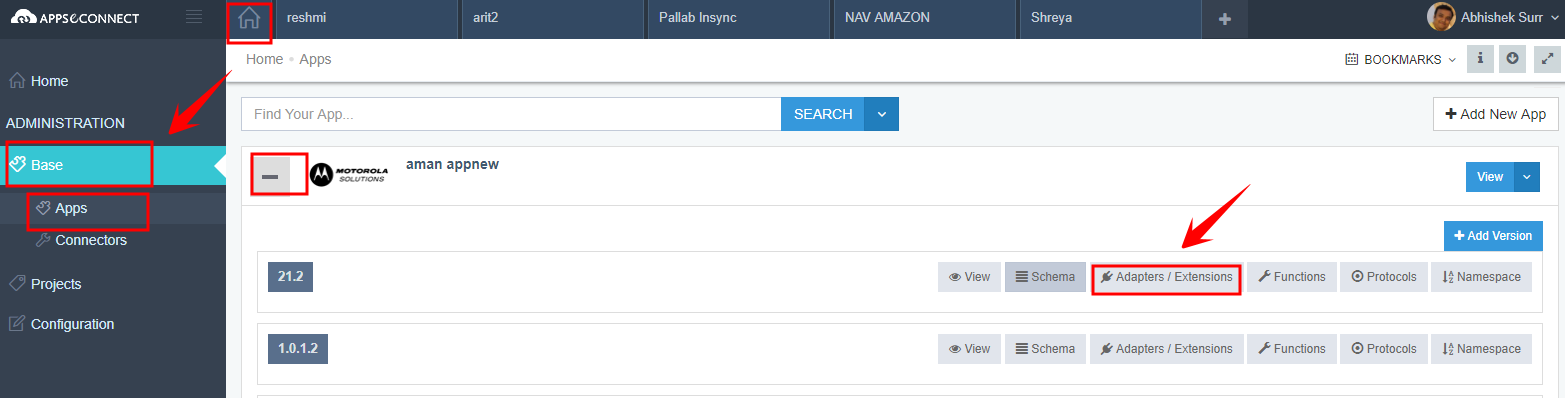This screenshot has width=1565, height=398.
Task: Open Home in the sidebar
Action: 113,81
